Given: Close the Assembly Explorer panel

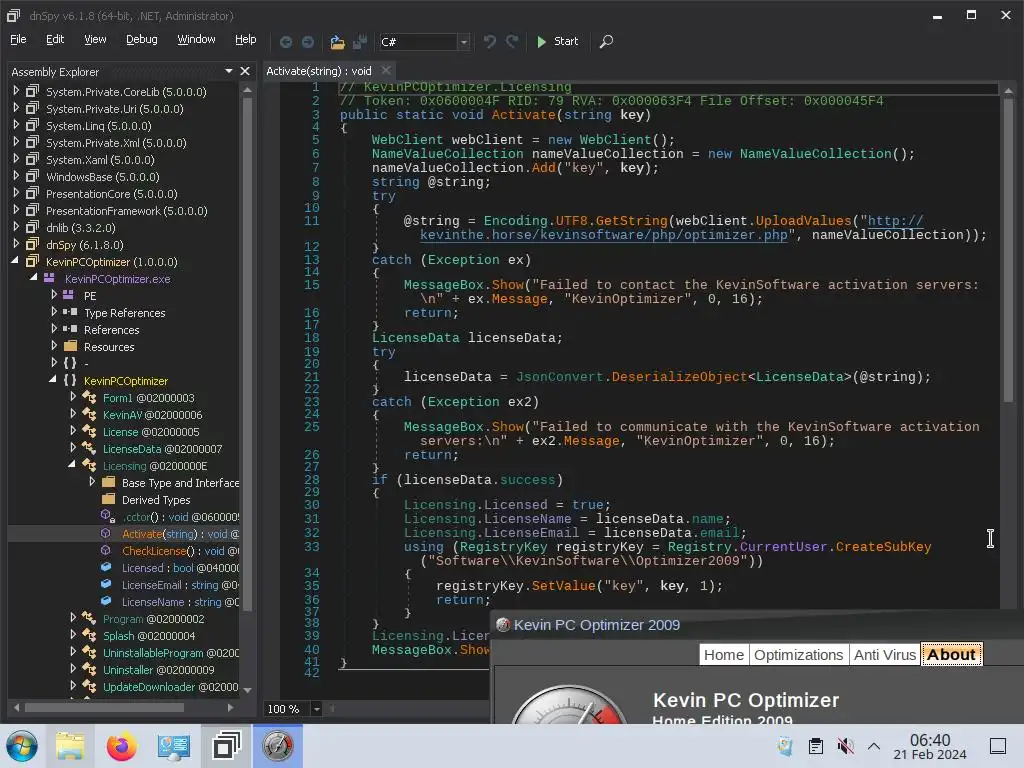Looking at the screenshot, I should 245,71.
